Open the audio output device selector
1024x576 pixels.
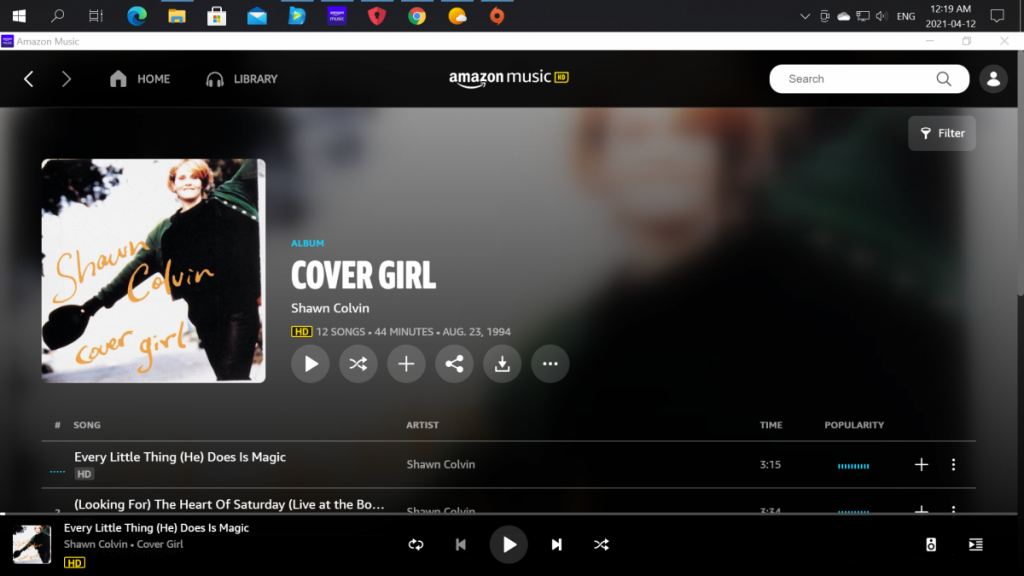[931, 545]
